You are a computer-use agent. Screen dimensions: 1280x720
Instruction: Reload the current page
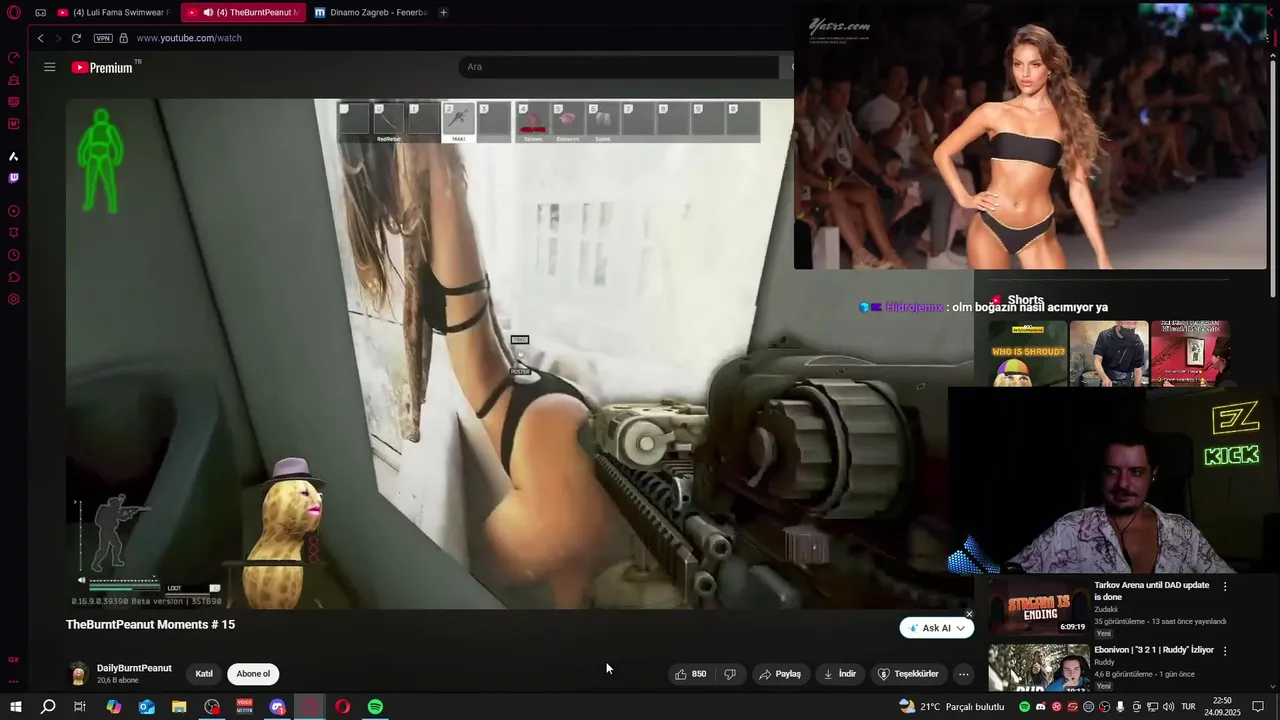pyautogui.click(x=76, y=38)
